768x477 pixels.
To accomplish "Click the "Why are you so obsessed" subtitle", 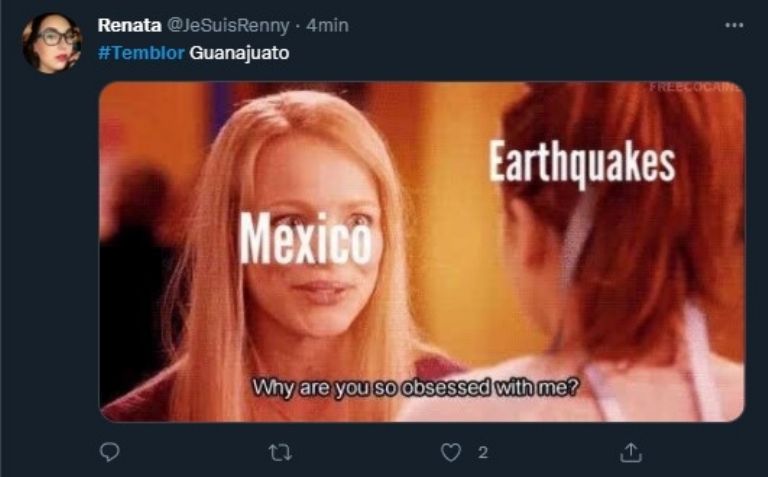I will pos(415,387).
